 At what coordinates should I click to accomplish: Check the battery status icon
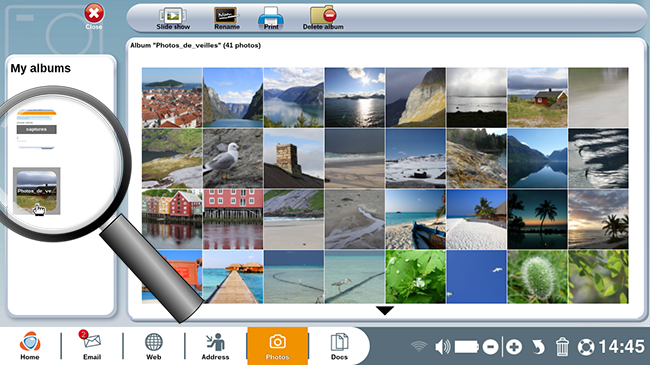[x=467, y=347]
